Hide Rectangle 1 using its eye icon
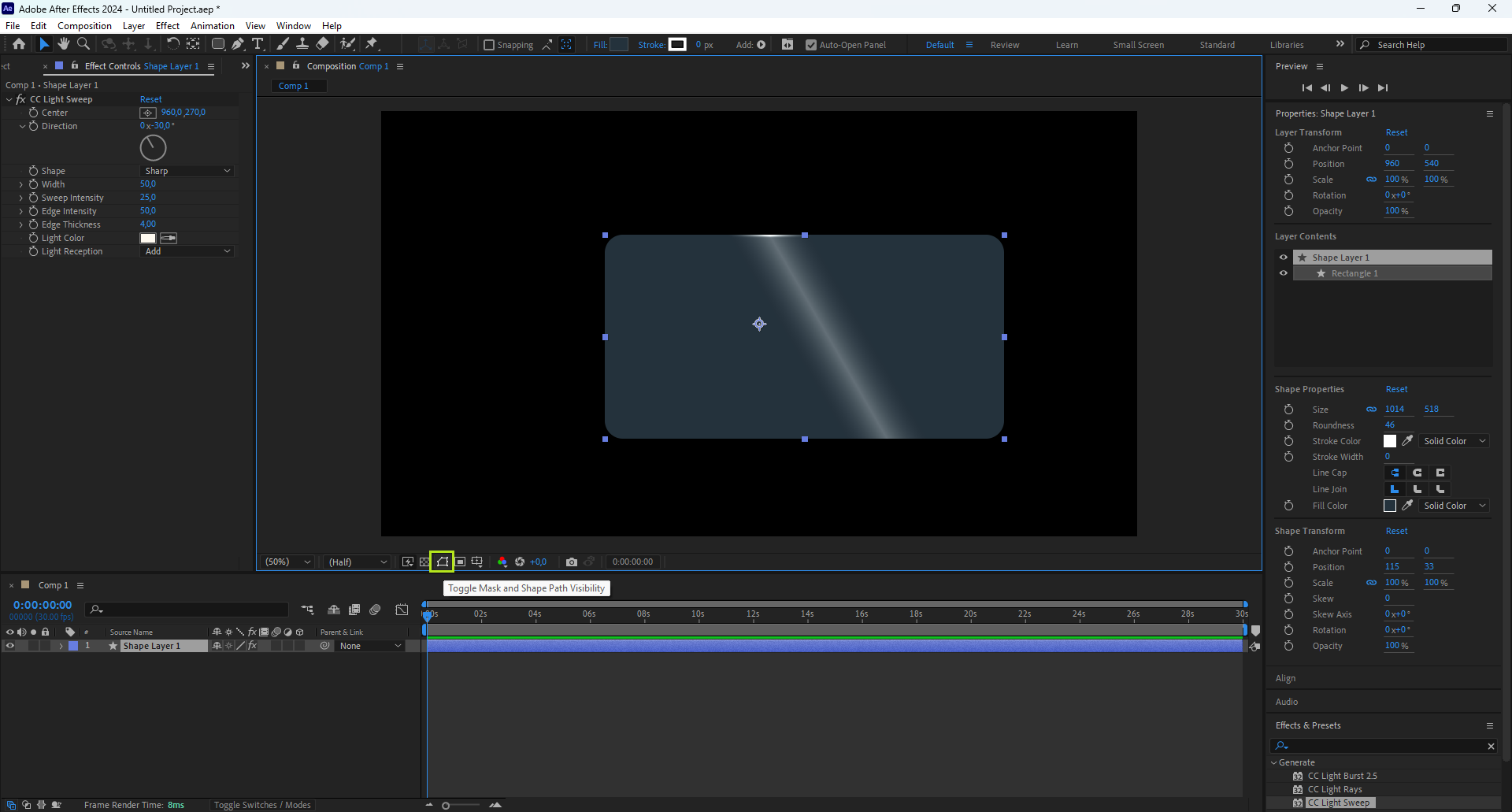 pyautogui.click(x=1284, y=273)
